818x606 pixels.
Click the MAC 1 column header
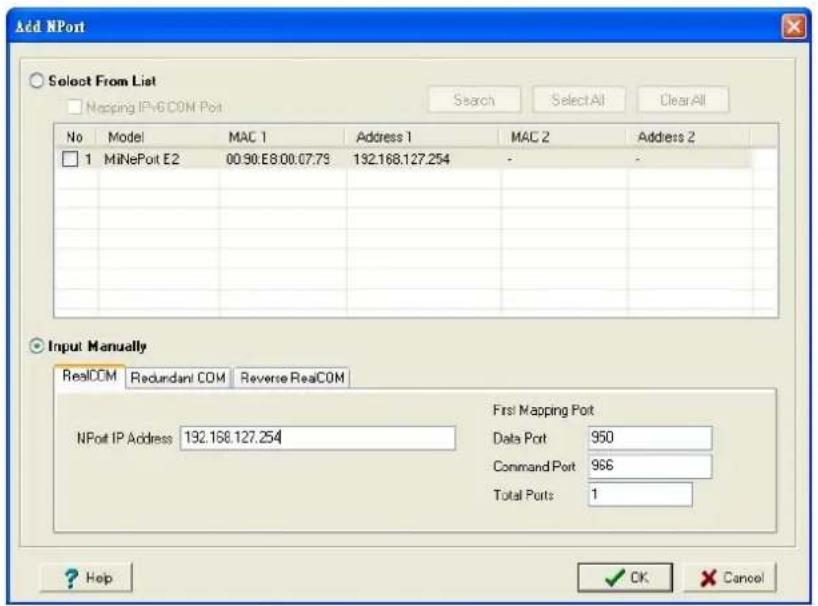click(283, 137)
